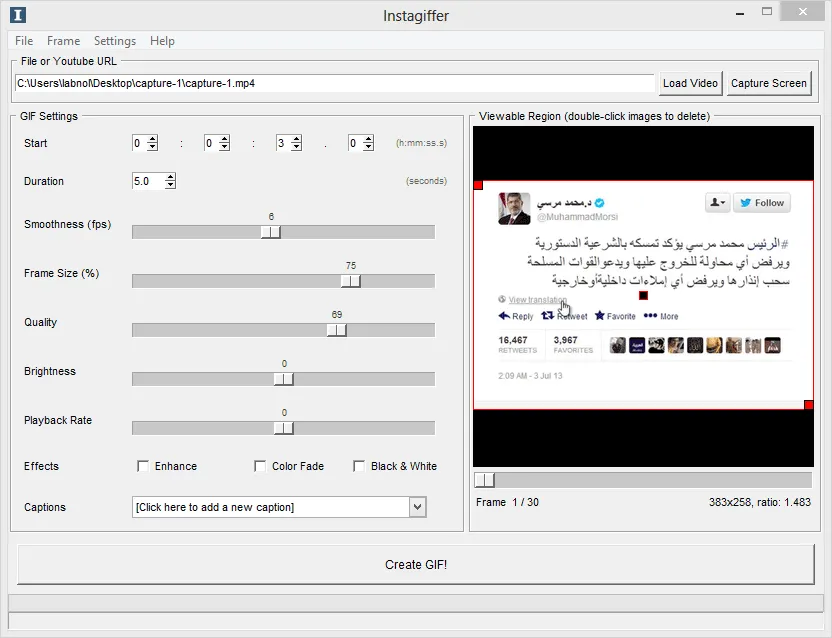832x638 pixels.
Task: Increase the Duration value with the up arrow
Action: point(170,177)
